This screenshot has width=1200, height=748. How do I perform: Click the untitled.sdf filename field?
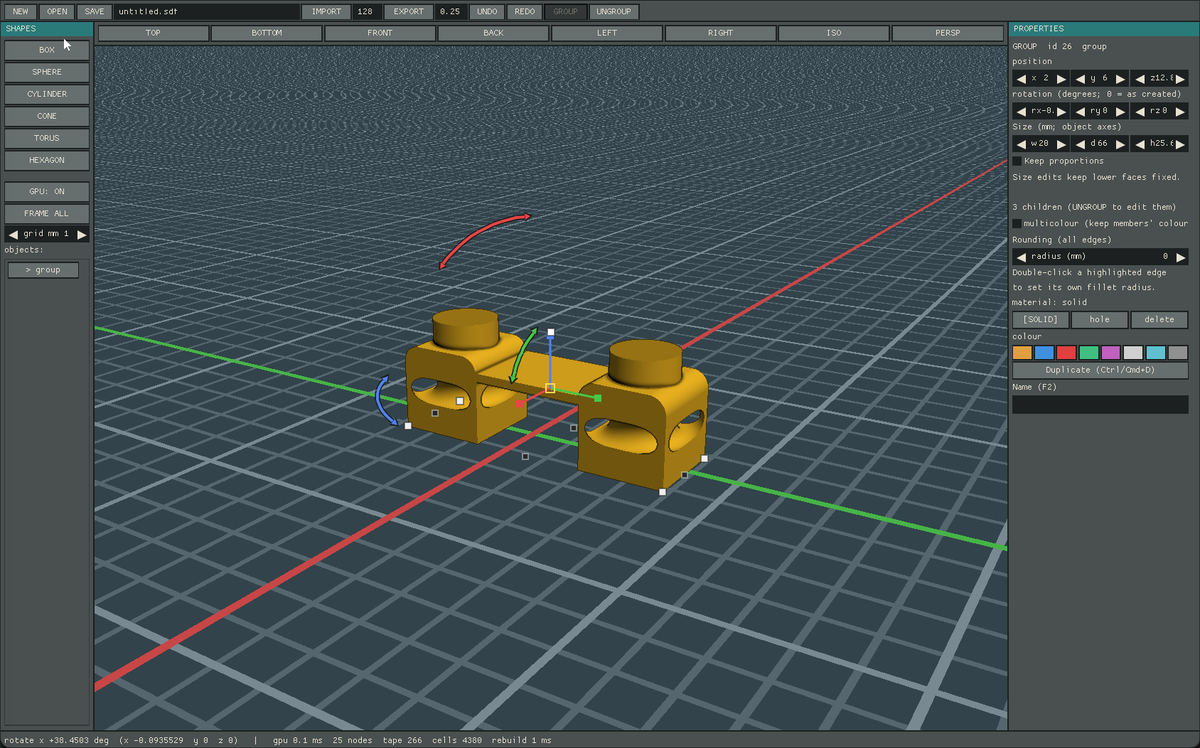tap(207, 12)
